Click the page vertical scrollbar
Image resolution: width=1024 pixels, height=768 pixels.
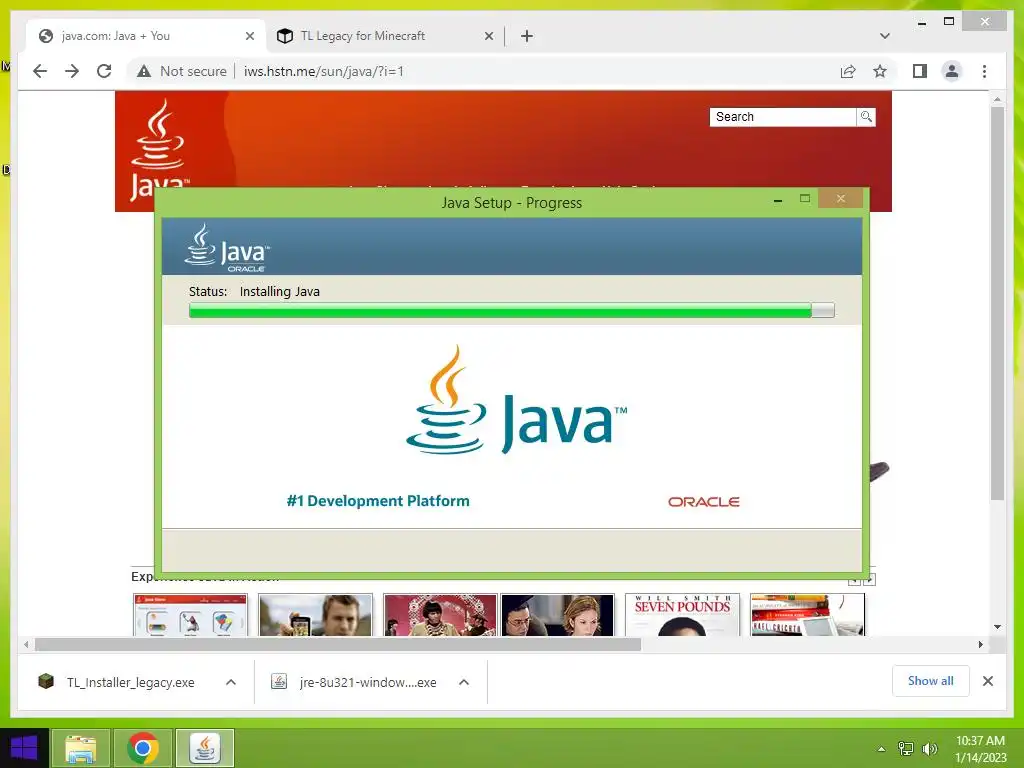[997, 304]
